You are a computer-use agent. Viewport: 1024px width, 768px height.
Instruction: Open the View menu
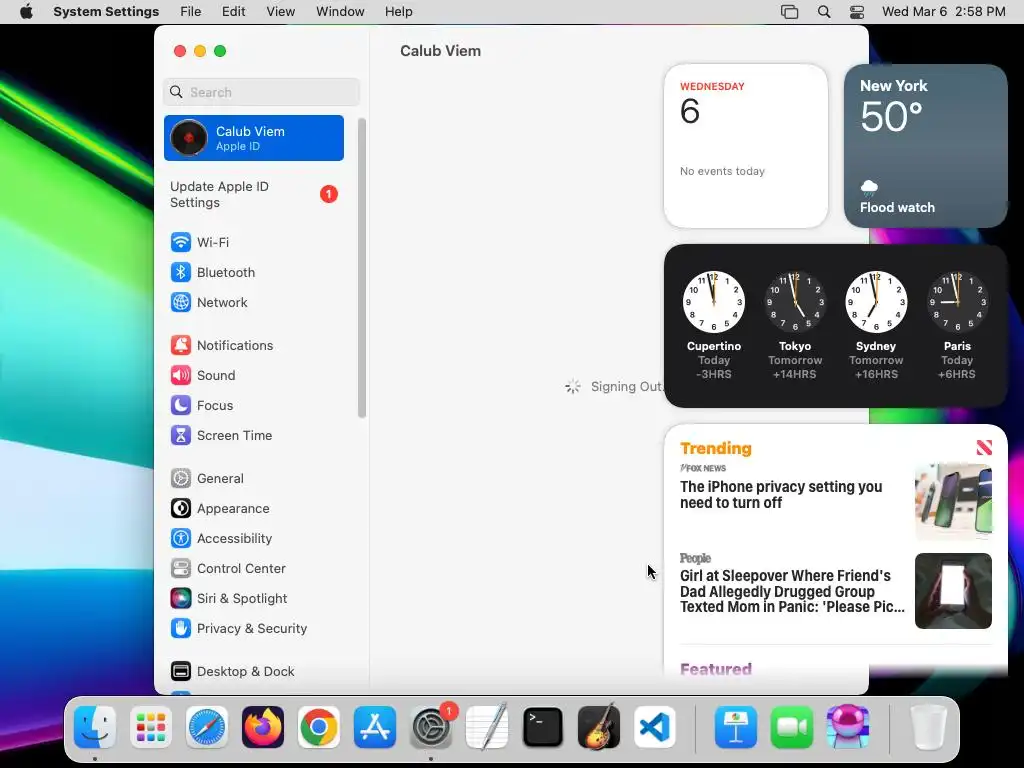click(x=281, y=12)
